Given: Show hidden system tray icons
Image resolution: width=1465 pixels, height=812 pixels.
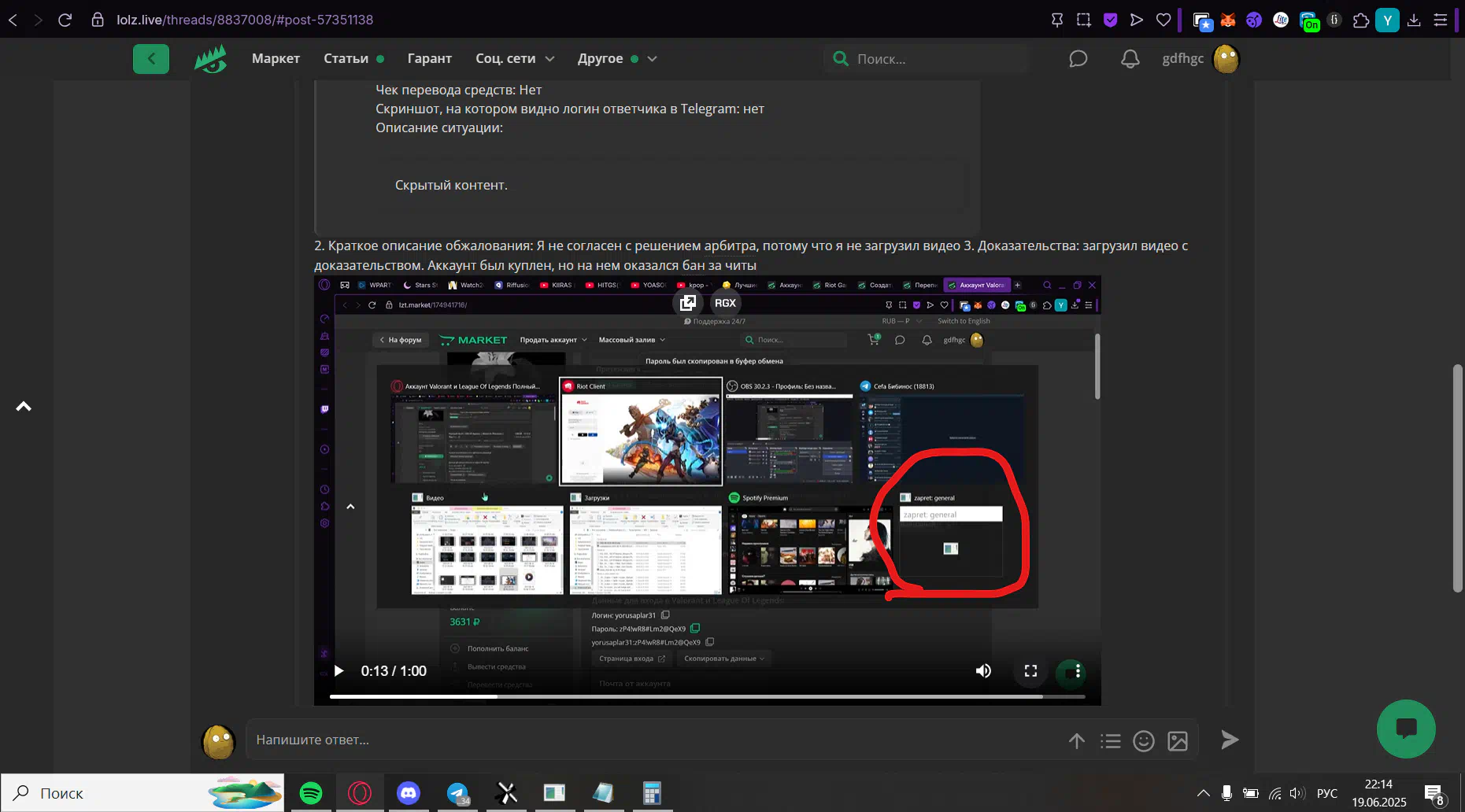Looking at the screenshot, I should point(1203,793).
